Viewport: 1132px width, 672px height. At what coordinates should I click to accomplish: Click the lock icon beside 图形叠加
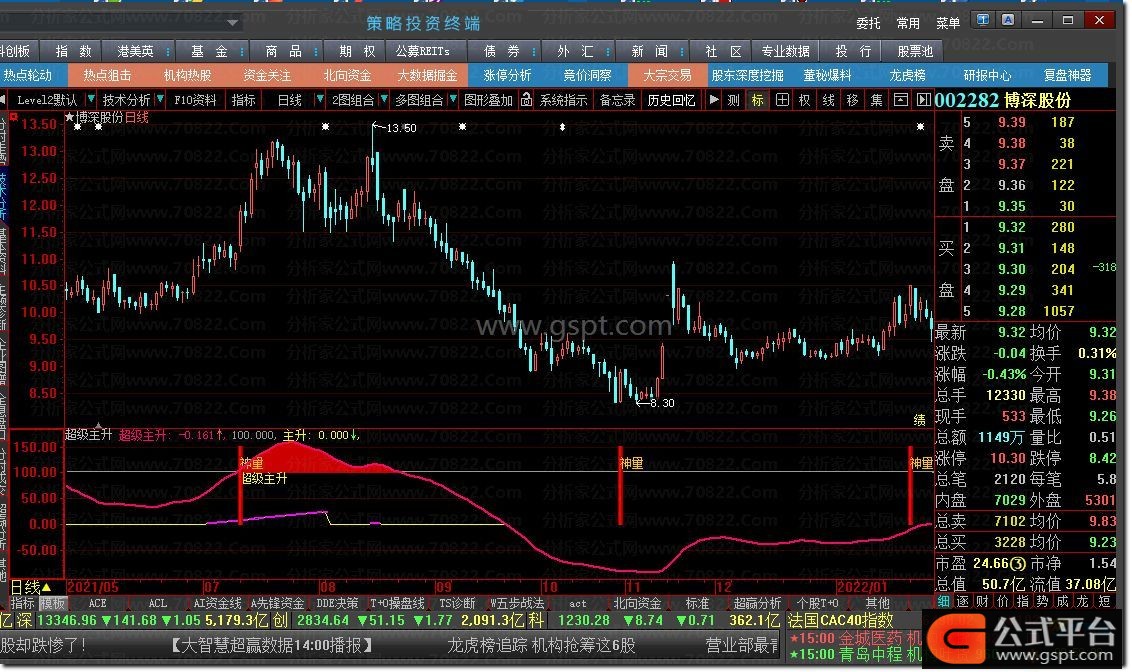point(526,100)
